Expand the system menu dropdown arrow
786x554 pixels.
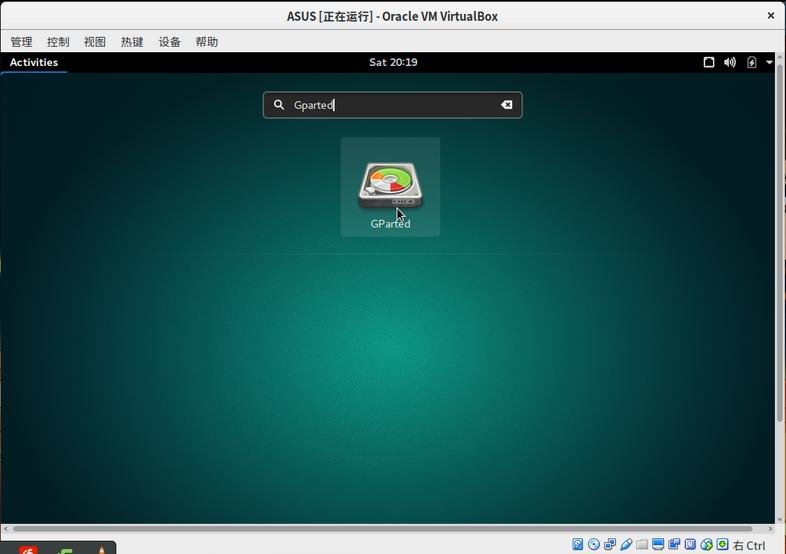click(x=769, y=62)
